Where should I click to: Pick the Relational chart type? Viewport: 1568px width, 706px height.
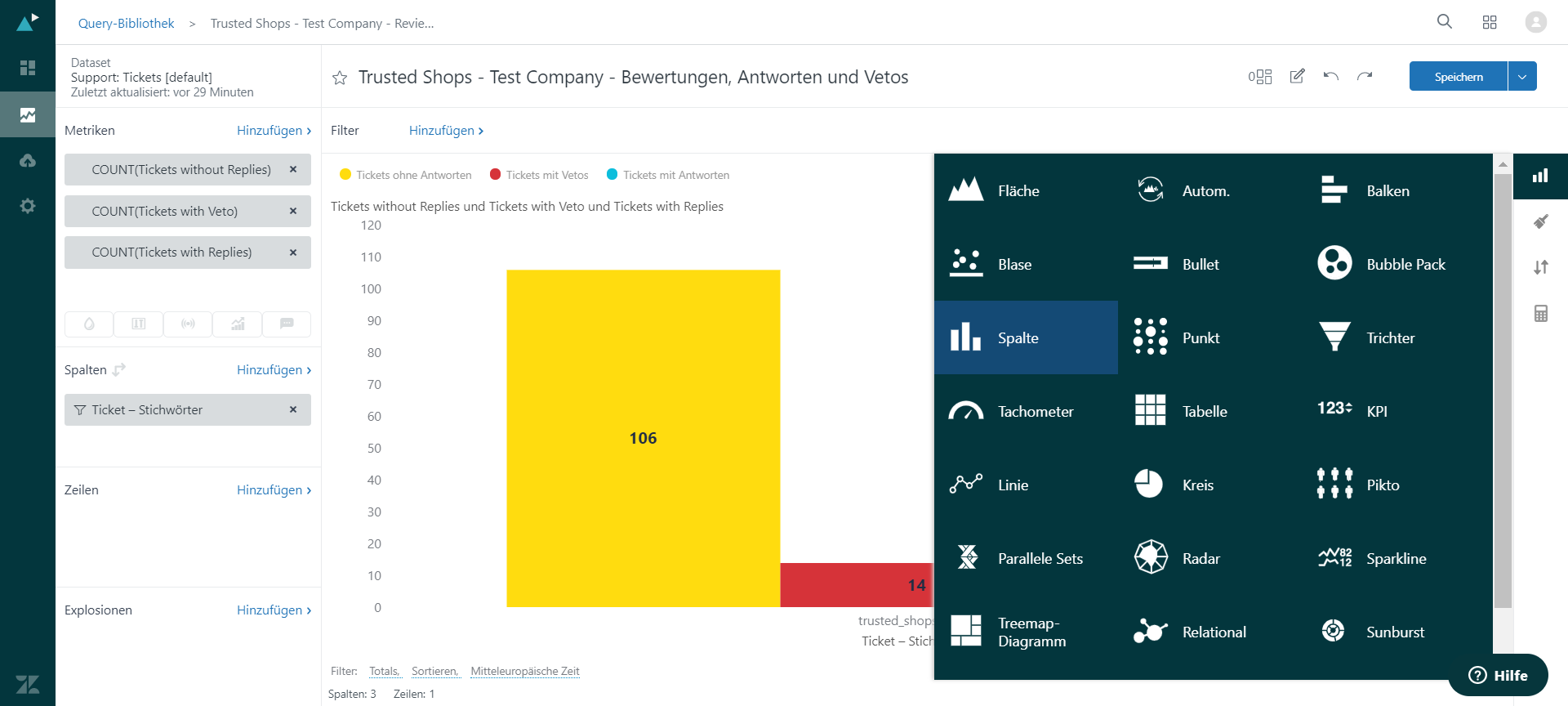coord(1210,632)
